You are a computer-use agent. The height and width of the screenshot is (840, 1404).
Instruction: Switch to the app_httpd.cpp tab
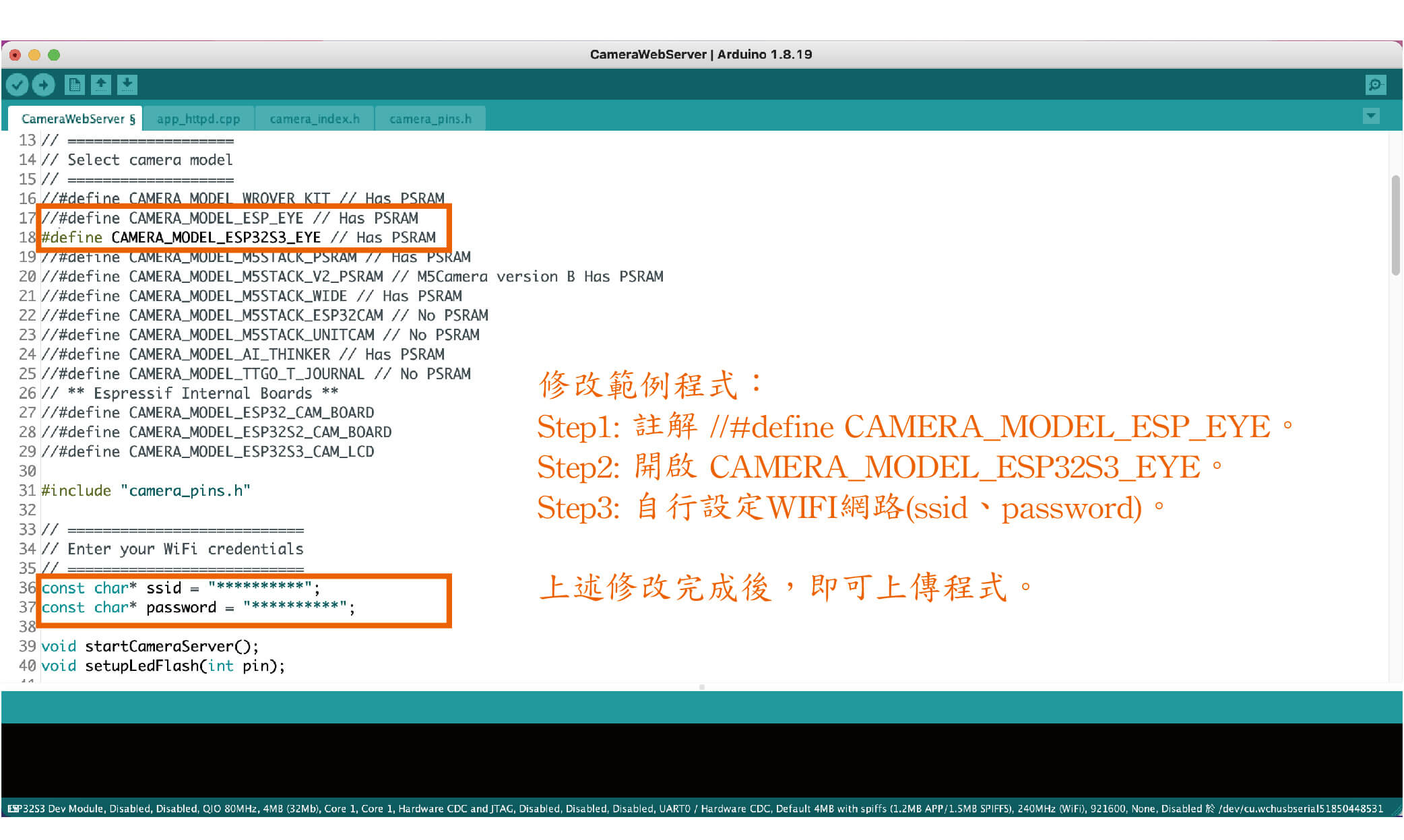coord(198,119)
